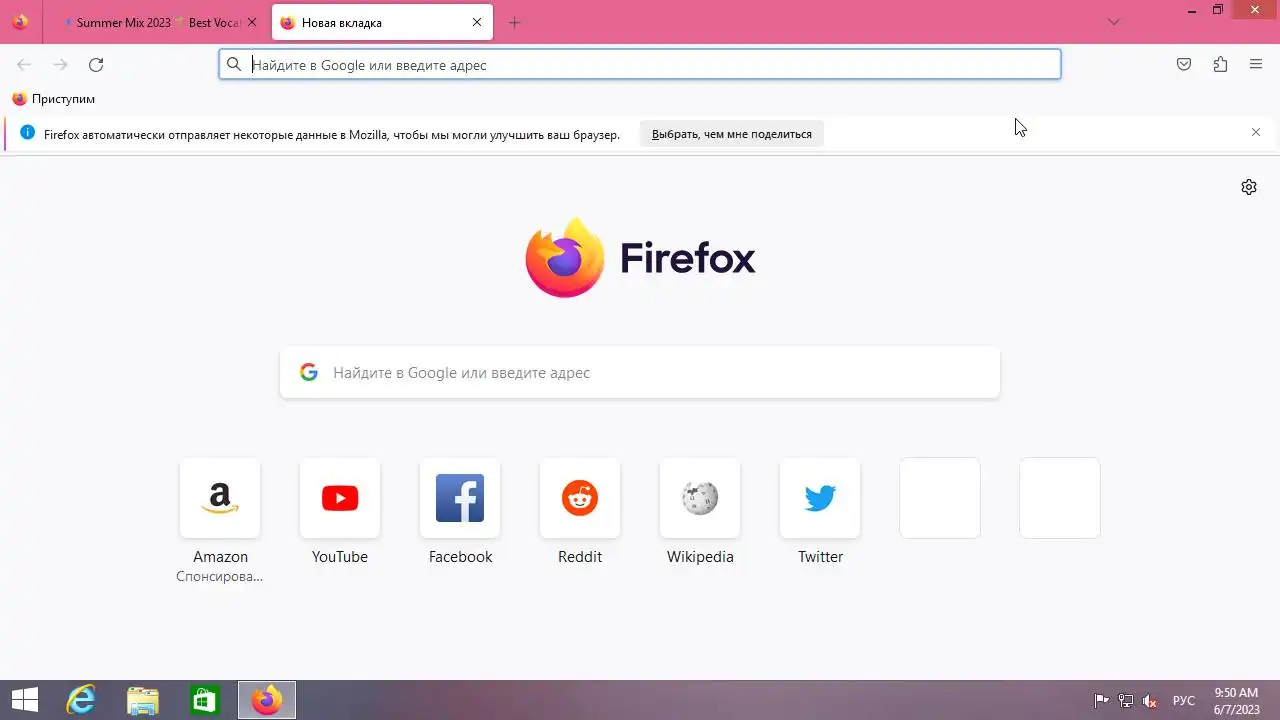Click the last empty shortcut tile
This screenshot has height=720, width=1280.
coord(1060,498)
